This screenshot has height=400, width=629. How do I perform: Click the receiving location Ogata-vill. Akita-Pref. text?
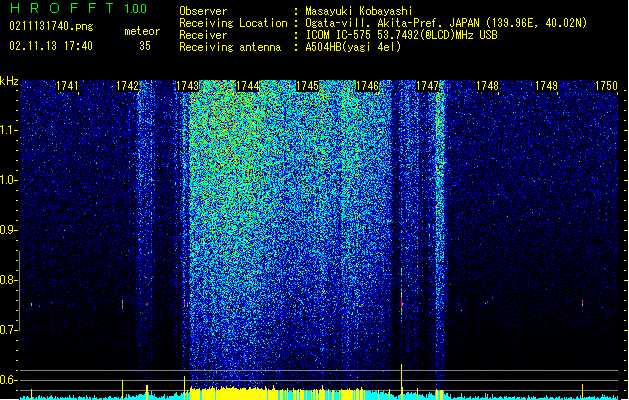446,23
